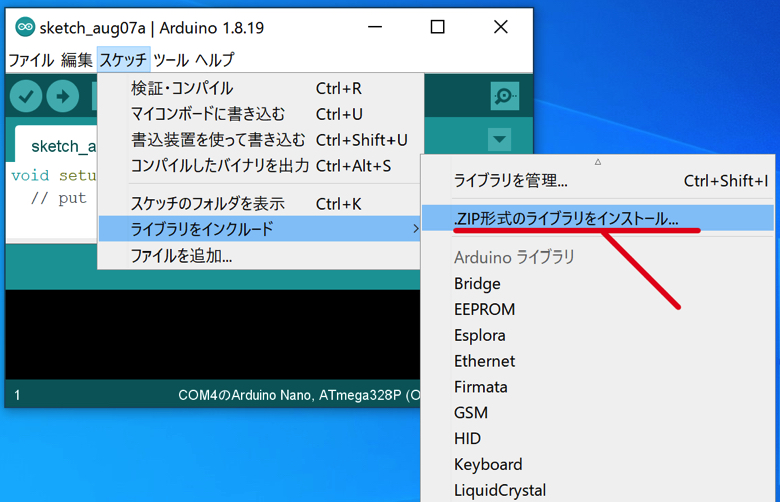
Task: Click the '// put' comment line
Action: 58,198
